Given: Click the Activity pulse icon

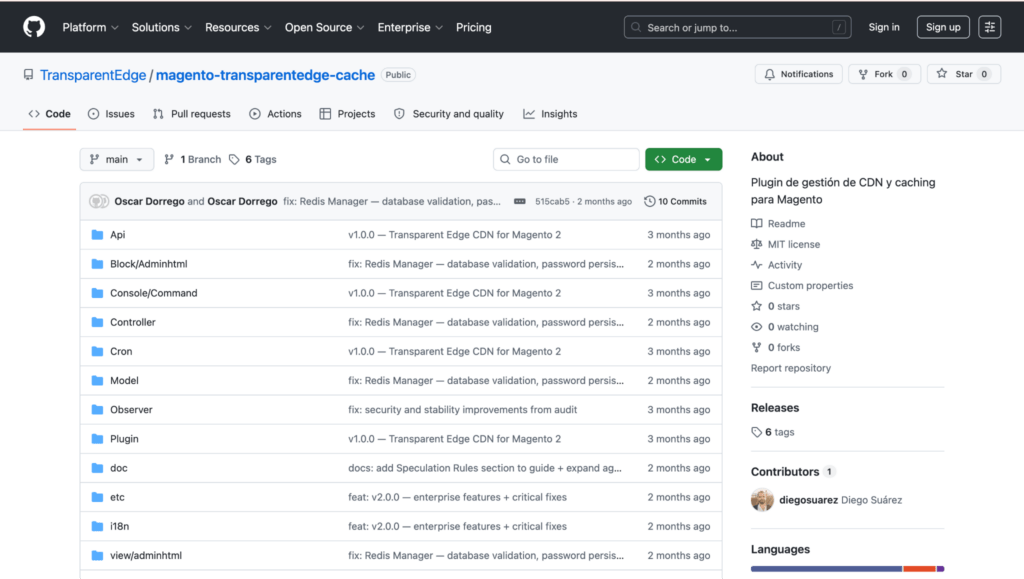Looking at the screenshot, I should coord(756,264).
